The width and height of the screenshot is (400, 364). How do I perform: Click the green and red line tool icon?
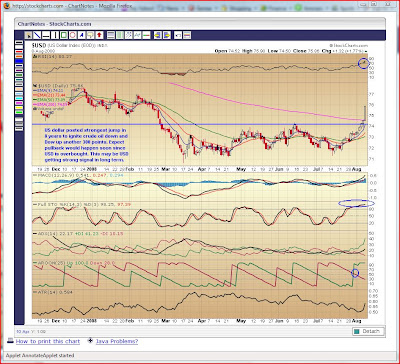coord(146,35)
